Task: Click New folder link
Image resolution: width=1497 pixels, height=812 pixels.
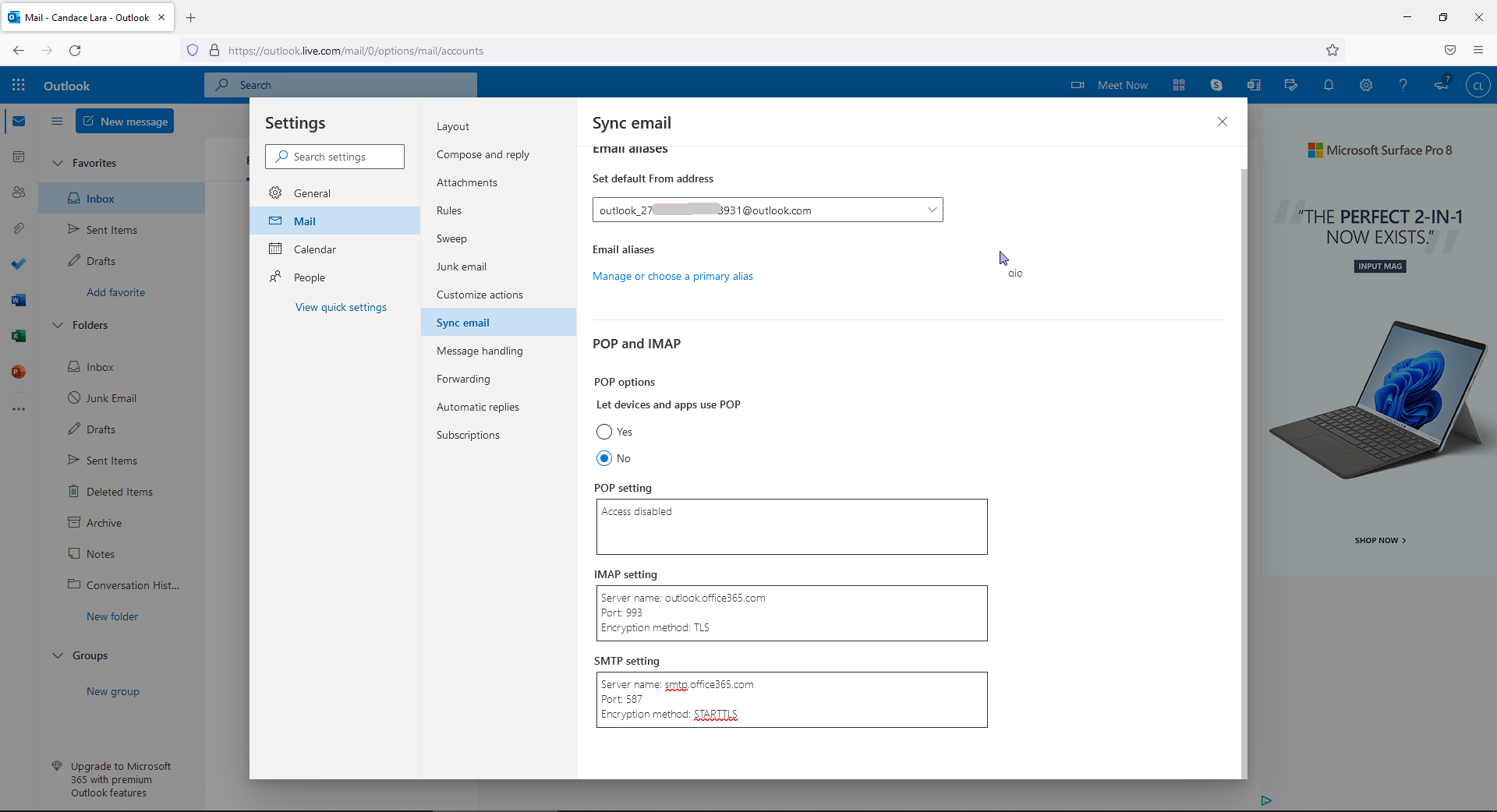Action: click(x=112, y=616)
